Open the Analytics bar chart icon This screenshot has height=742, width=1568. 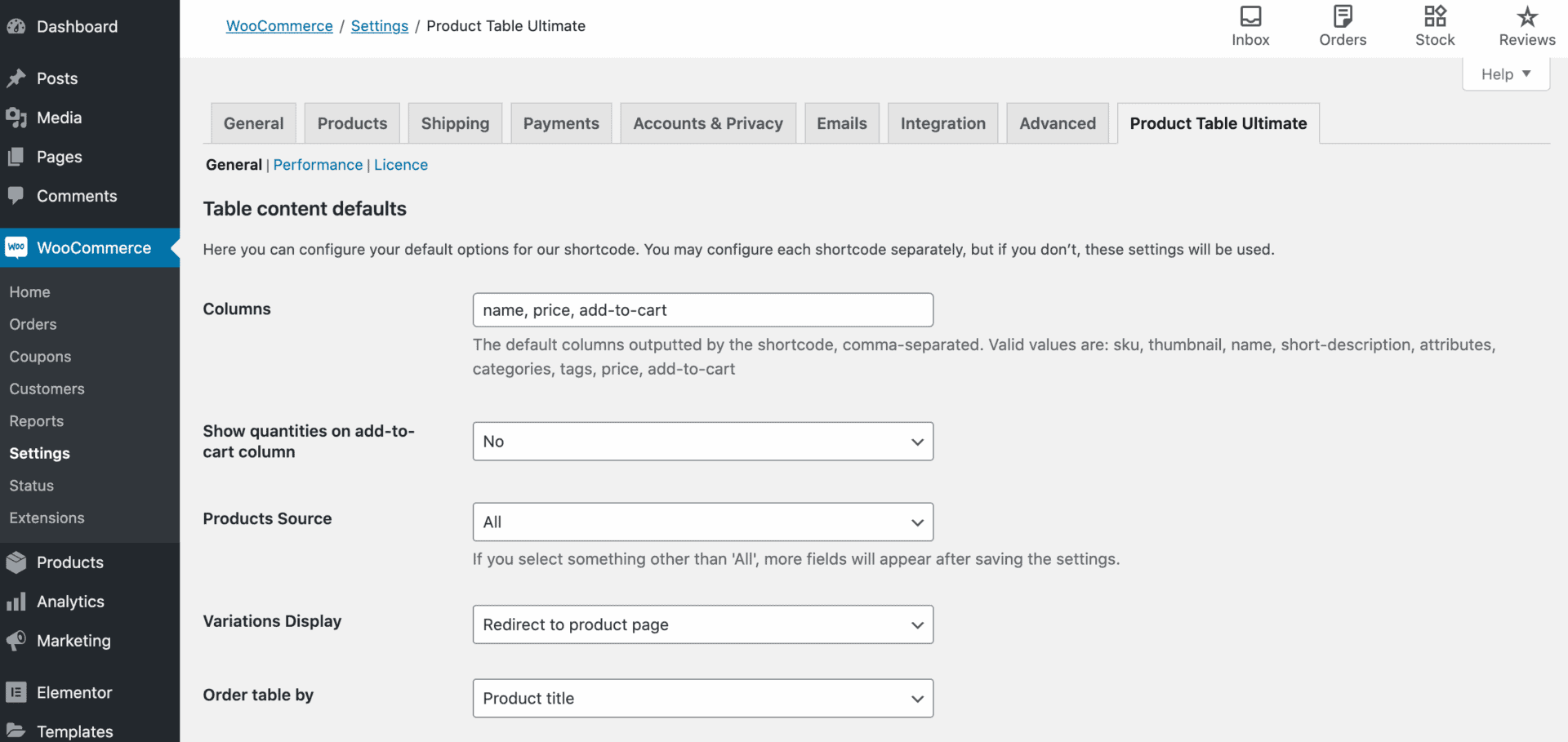click(16, 602)
